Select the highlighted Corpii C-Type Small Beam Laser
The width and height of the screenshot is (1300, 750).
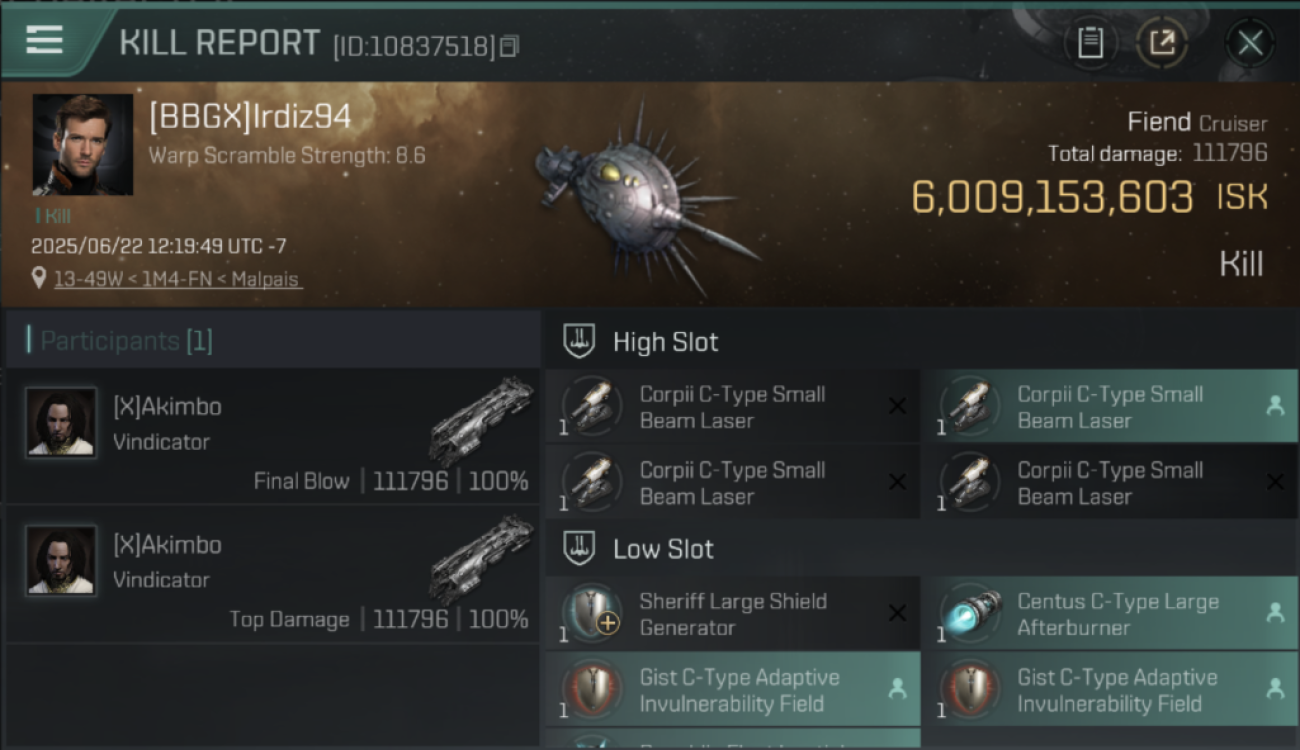click(x=1110, y=407)
